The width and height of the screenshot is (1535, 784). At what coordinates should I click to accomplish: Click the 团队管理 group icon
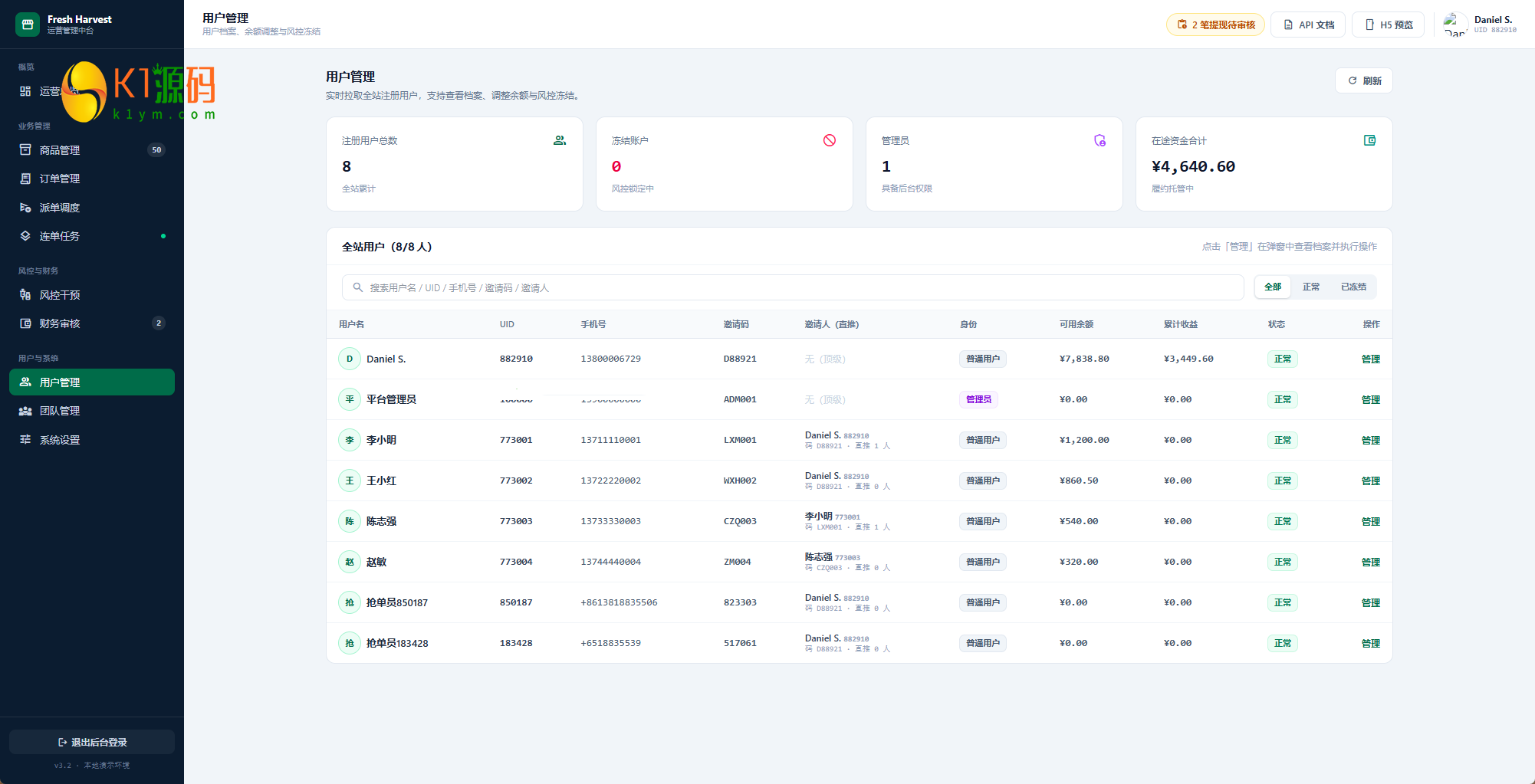[25, 411]
